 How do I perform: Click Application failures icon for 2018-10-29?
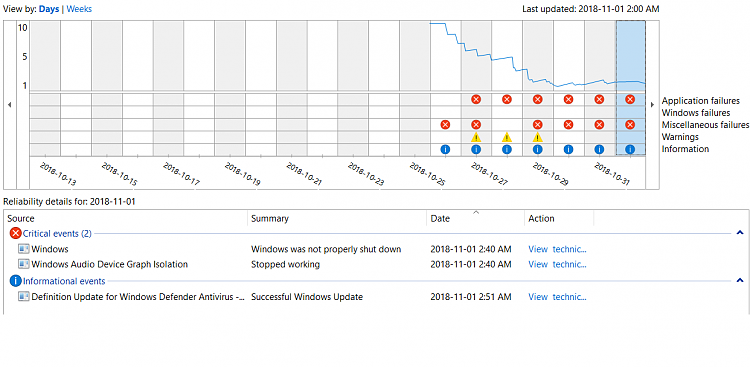click(538, 100)
